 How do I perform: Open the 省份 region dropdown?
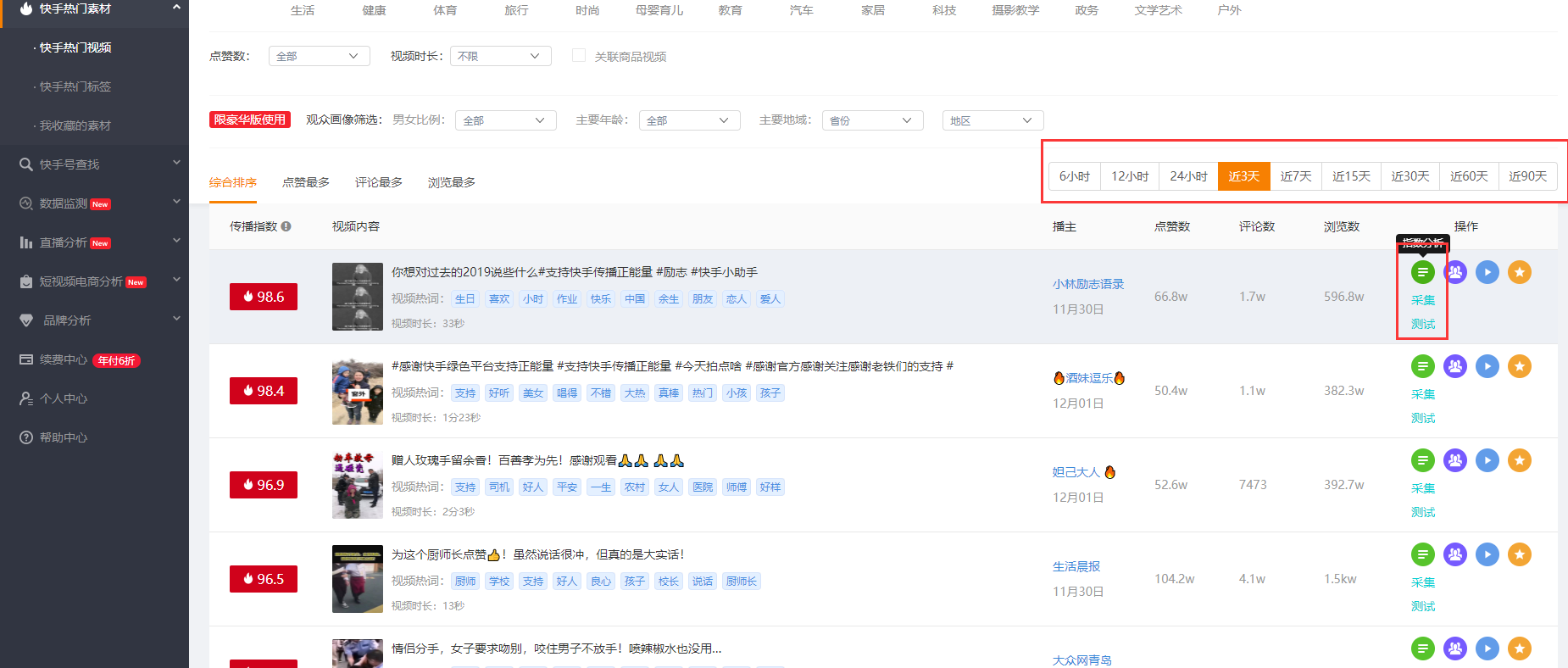tap(872, 120)
